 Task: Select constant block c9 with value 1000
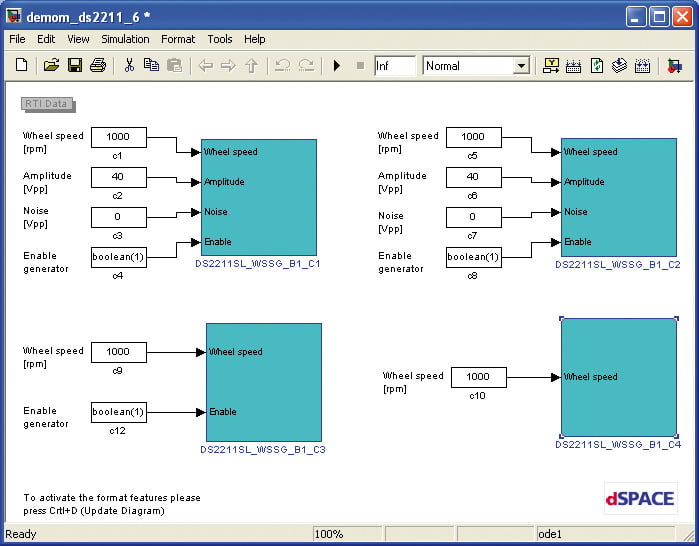tap(119, 352)
